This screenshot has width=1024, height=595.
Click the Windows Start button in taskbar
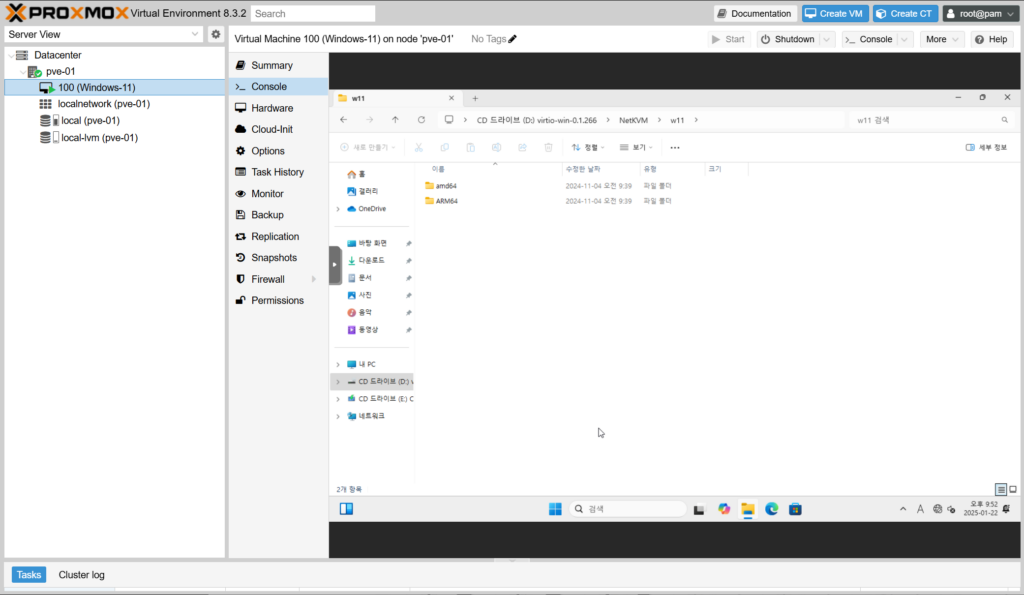554,509
